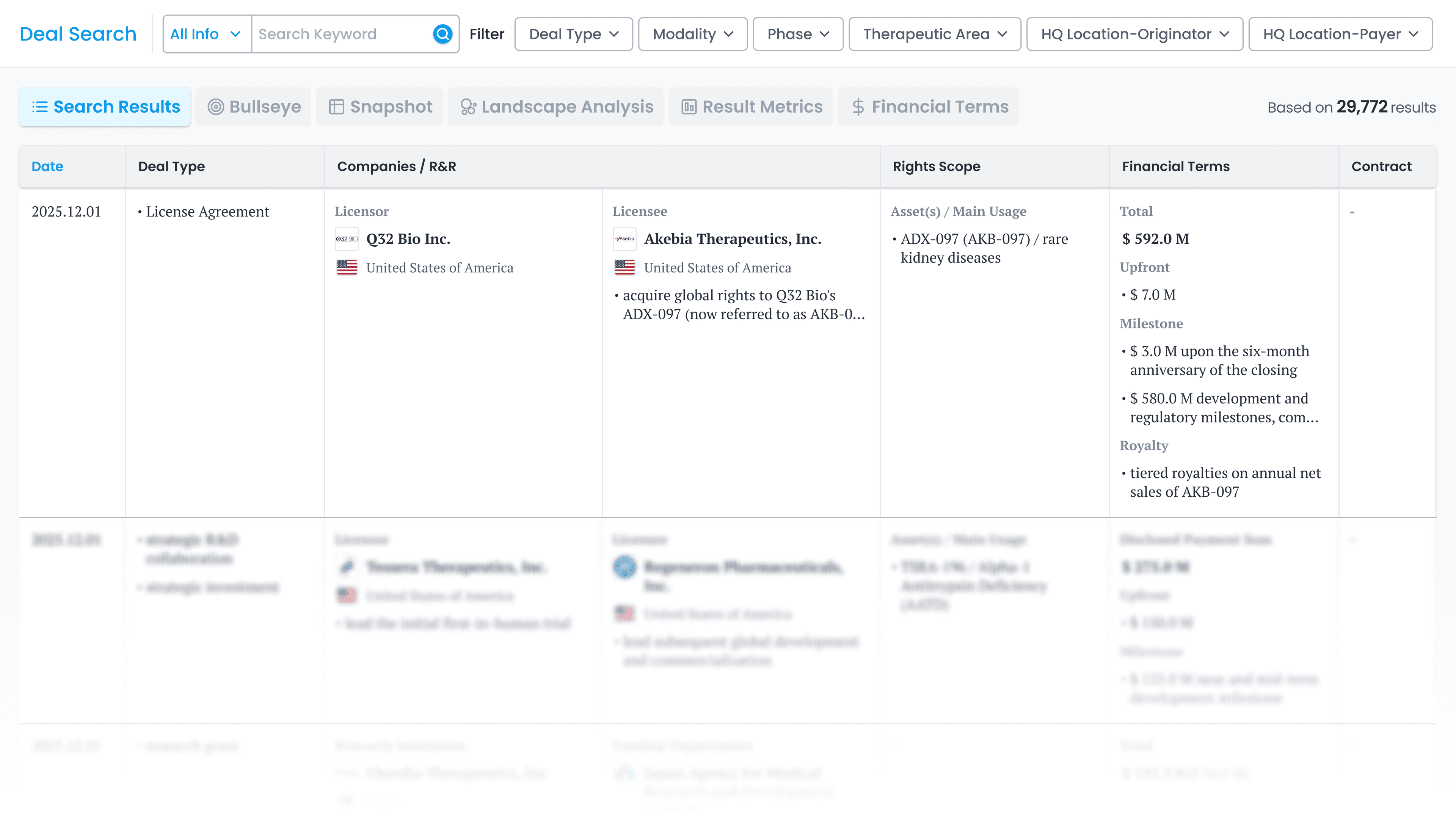Screen dimensions: 1456x819
Task: Click the Royalty label in Financial Terms
Action: click(x=1144, y=446)
